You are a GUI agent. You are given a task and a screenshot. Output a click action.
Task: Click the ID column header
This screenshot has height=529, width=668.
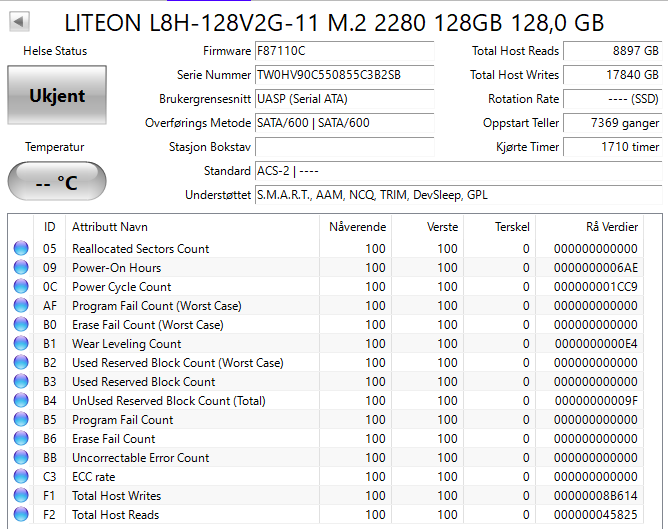pyautogui.click(x=49, y=227)
